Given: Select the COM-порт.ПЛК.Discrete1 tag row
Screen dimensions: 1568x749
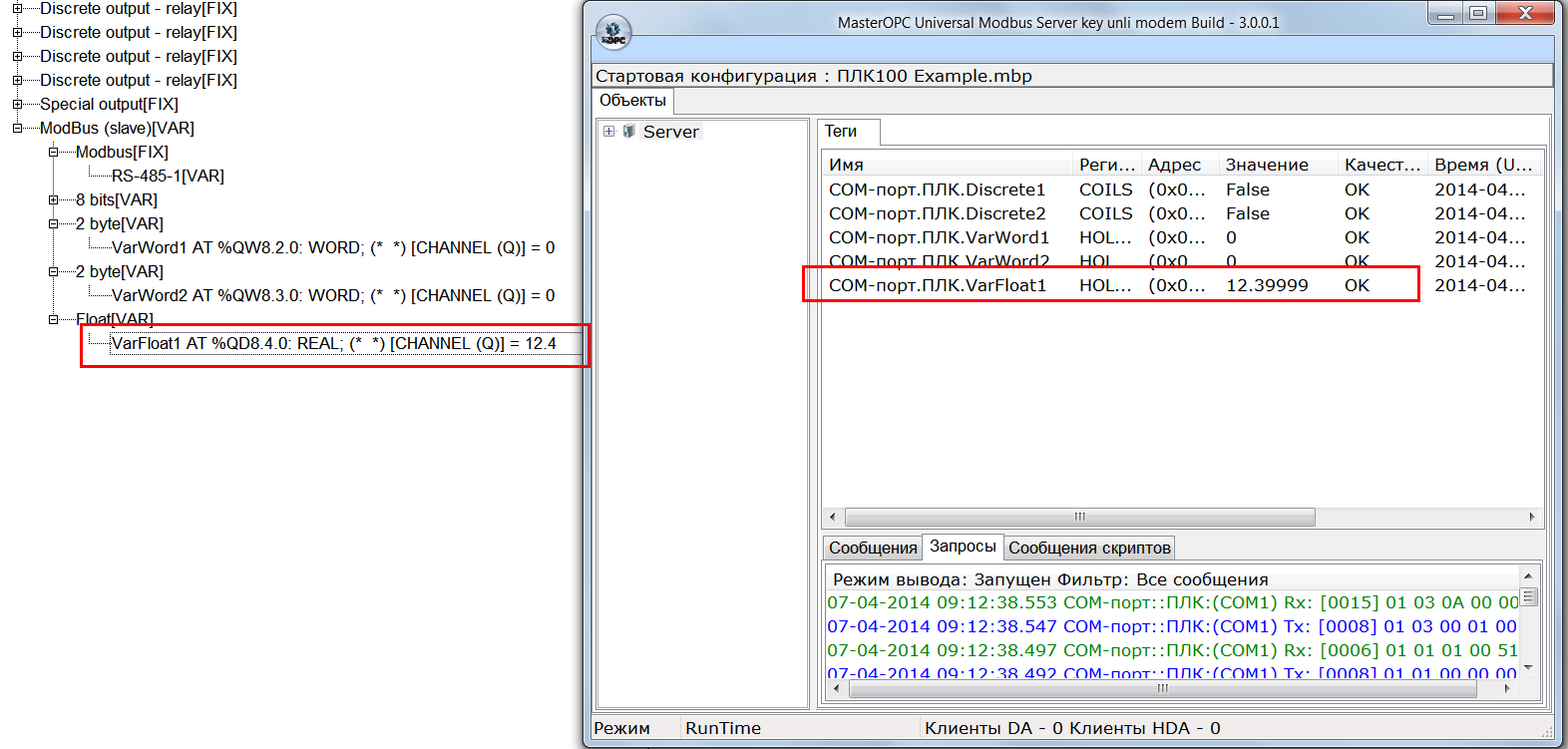Looking at the screenshot, I should coord(937,189).
